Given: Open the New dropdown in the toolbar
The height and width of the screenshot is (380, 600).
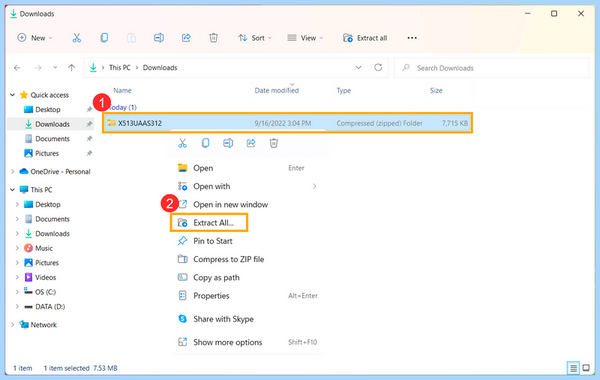Looking at the screenshot, I should 35,38.
